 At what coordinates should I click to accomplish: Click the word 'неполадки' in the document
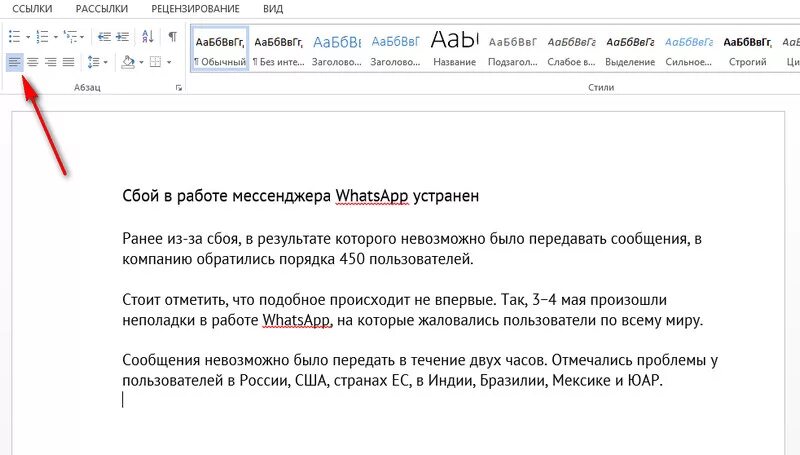[159, 320]
